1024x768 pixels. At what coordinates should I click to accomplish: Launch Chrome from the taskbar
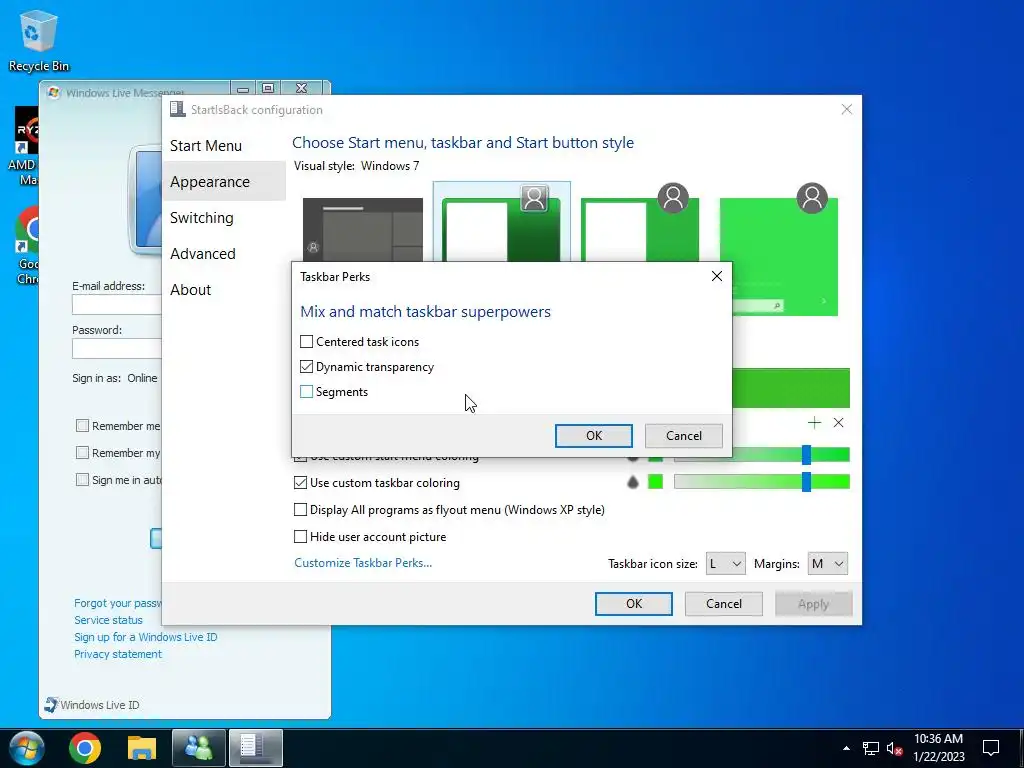click(85, 748)
